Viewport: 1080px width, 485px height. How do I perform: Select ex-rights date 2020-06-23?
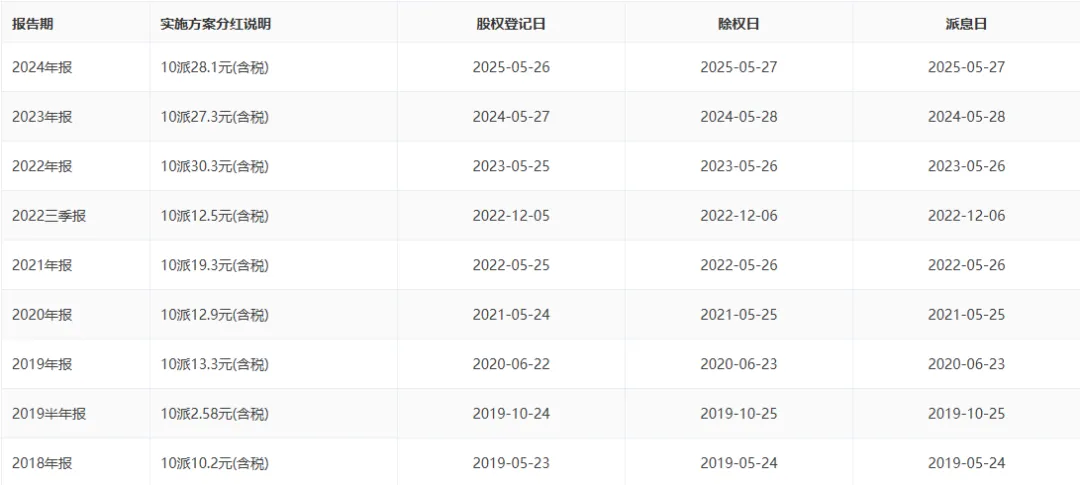[x=738, y=364]
